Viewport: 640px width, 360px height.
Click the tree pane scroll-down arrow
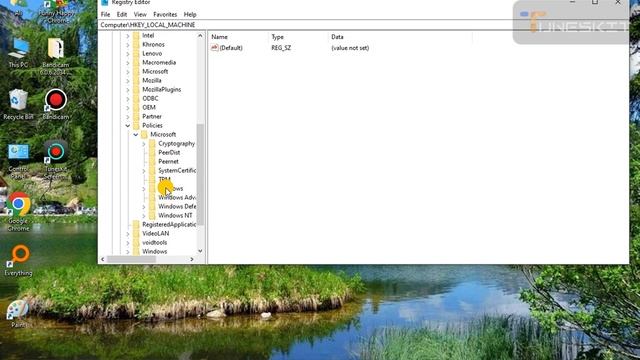200,251
